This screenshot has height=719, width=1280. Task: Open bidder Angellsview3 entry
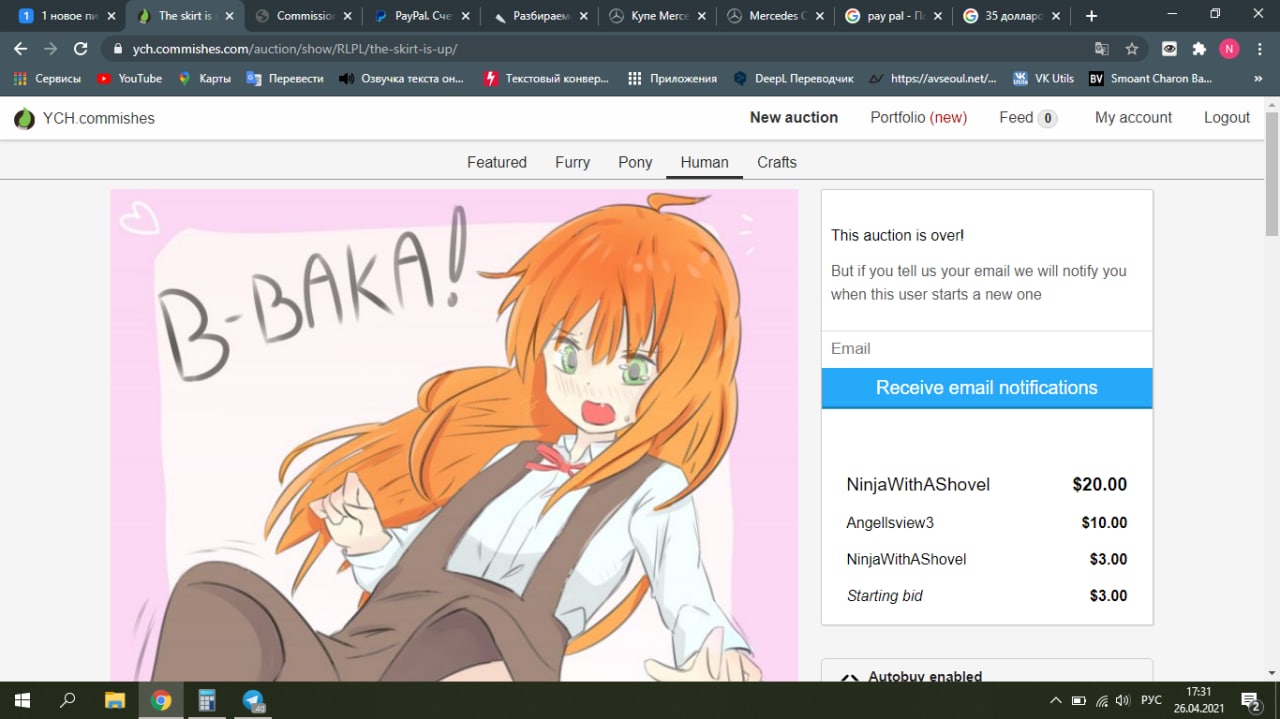890,522
